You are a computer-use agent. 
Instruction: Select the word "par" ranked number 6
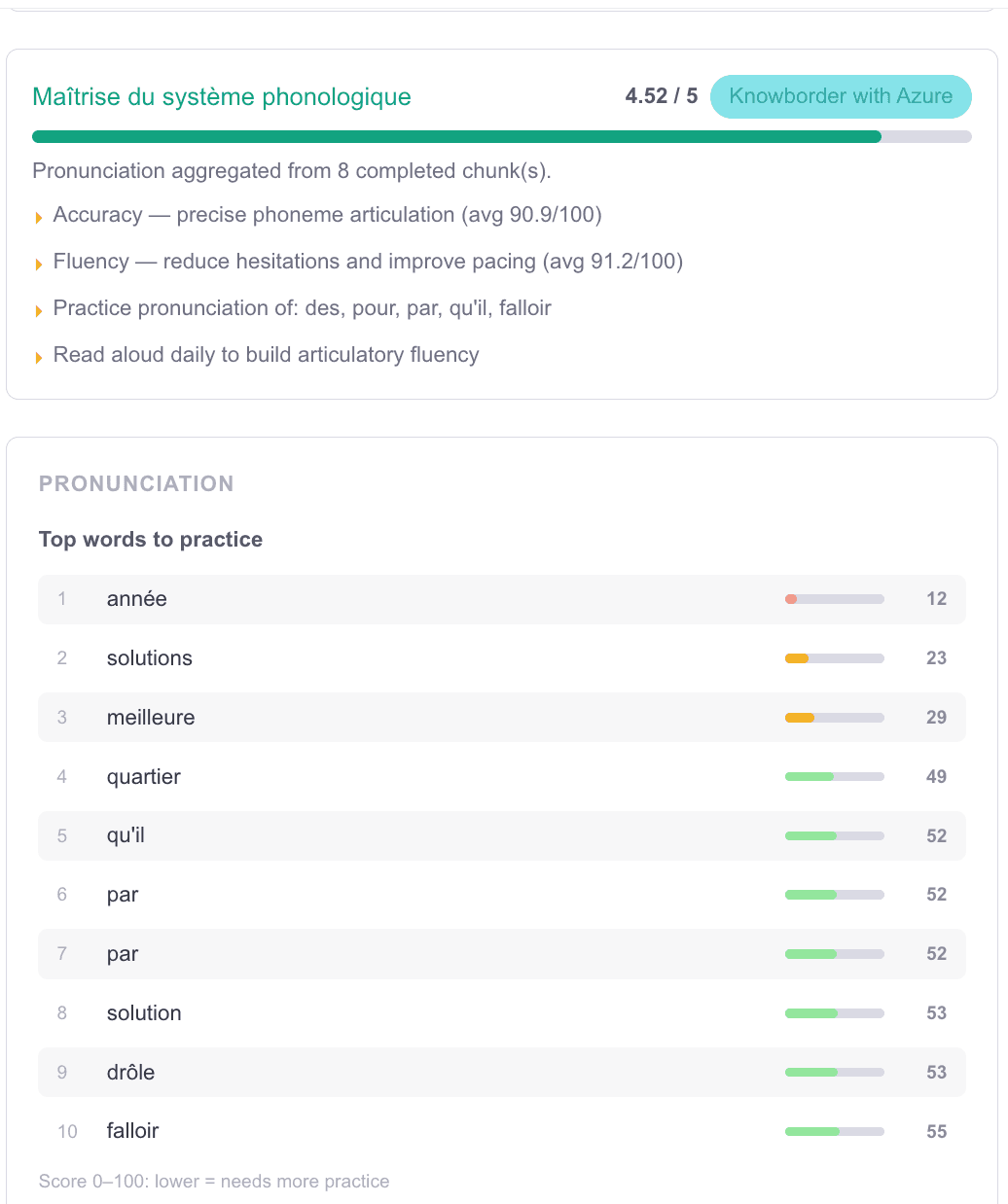tap(123, 895)
